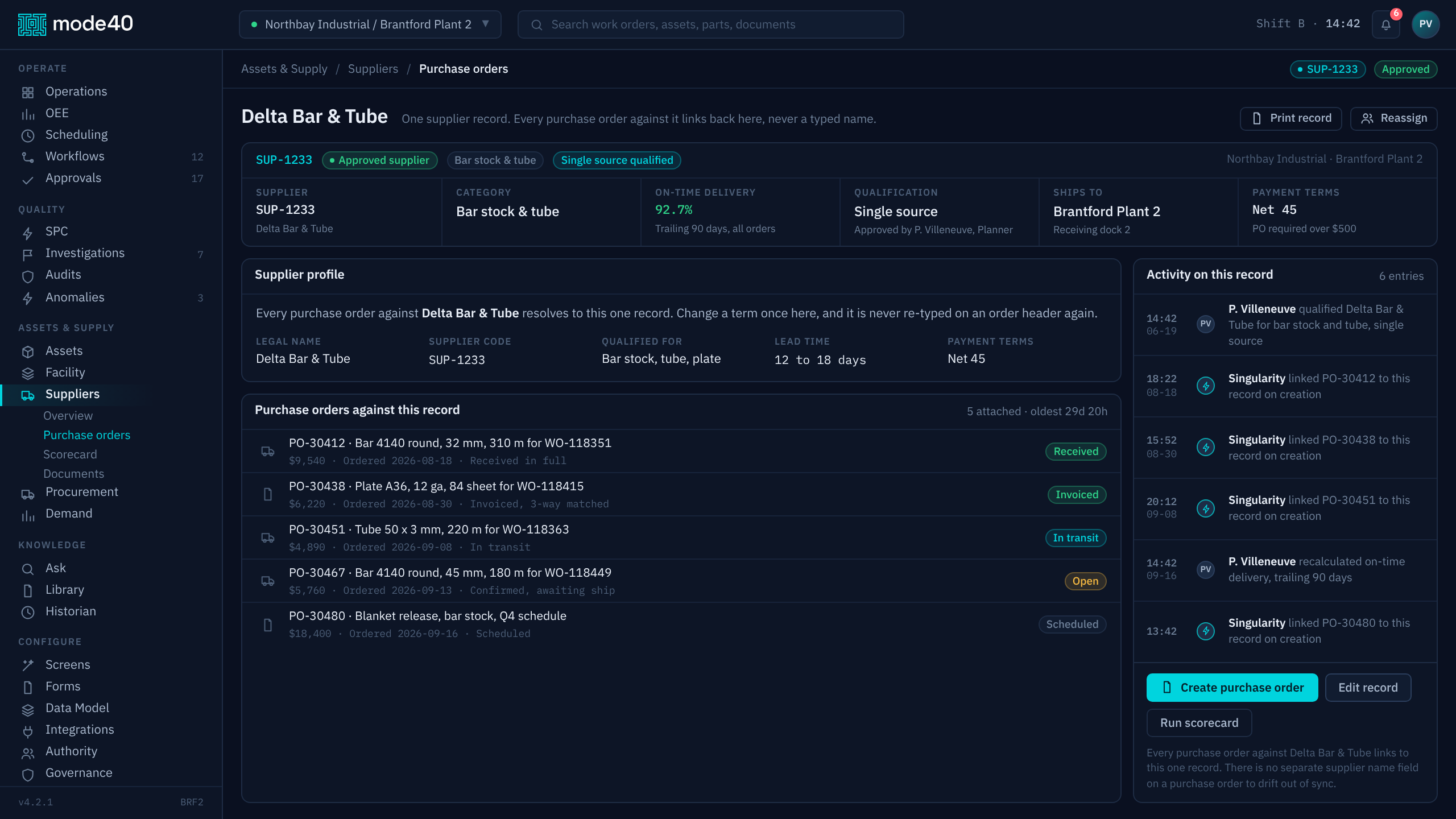Open Workflows in the sidebar
1456x819 pixels.
[111, 156]
